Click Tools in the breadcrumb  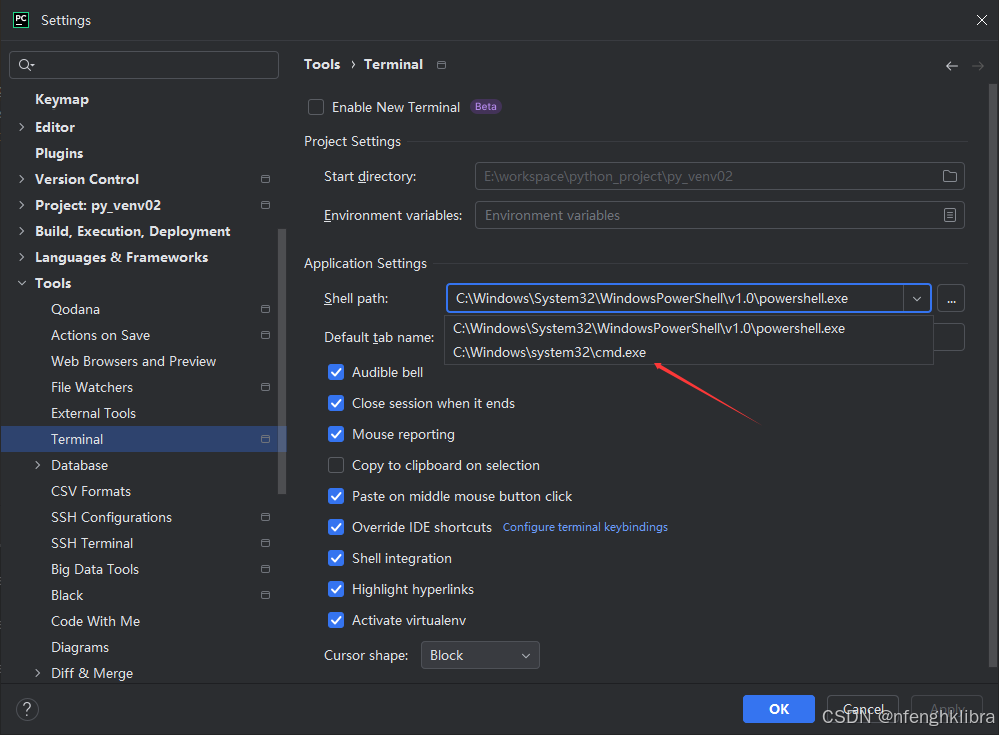(322, 64)
